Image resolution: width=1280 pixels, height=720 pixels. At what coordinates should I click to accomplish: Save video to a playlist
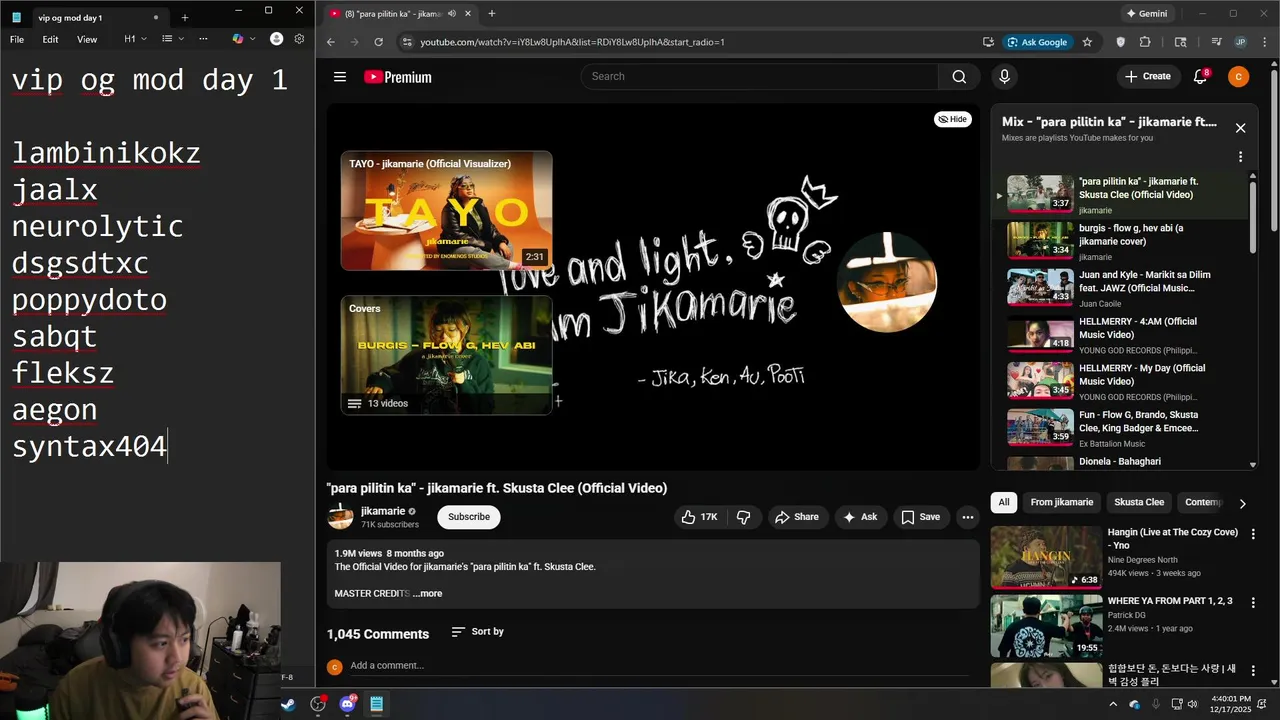921,517
